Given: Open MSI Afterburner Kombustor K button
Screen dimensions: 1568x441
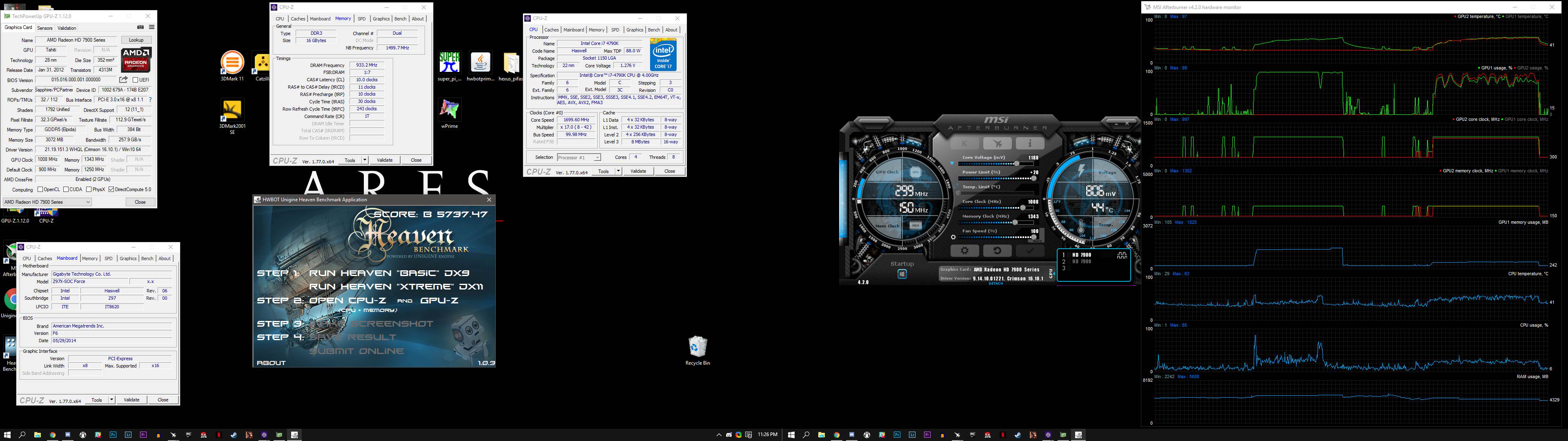Looking at the screenshot, I should click(x=964, y=144).
